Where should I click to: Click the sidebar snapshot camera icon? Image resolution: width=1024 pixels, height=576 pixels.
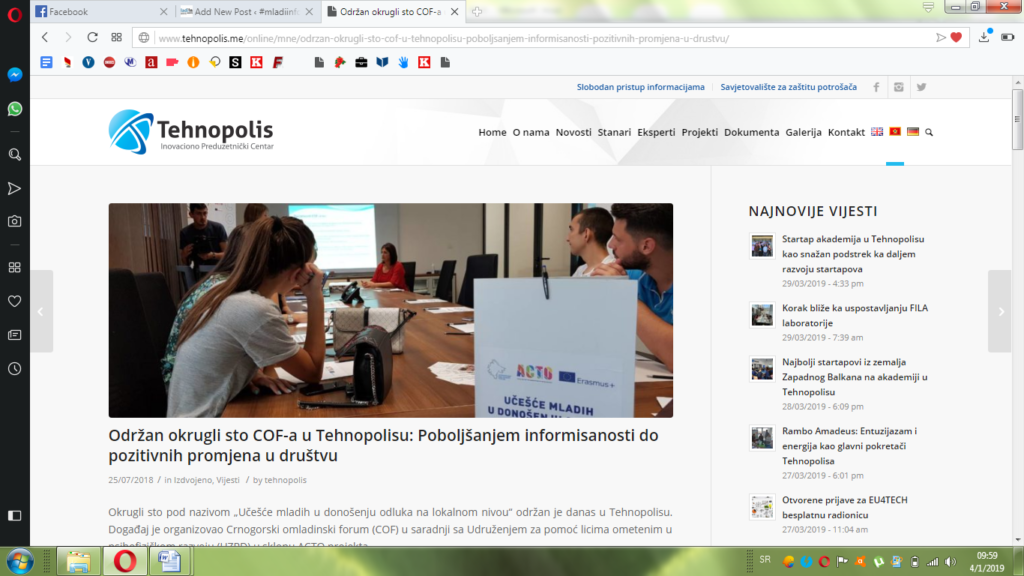coord(14,221)
